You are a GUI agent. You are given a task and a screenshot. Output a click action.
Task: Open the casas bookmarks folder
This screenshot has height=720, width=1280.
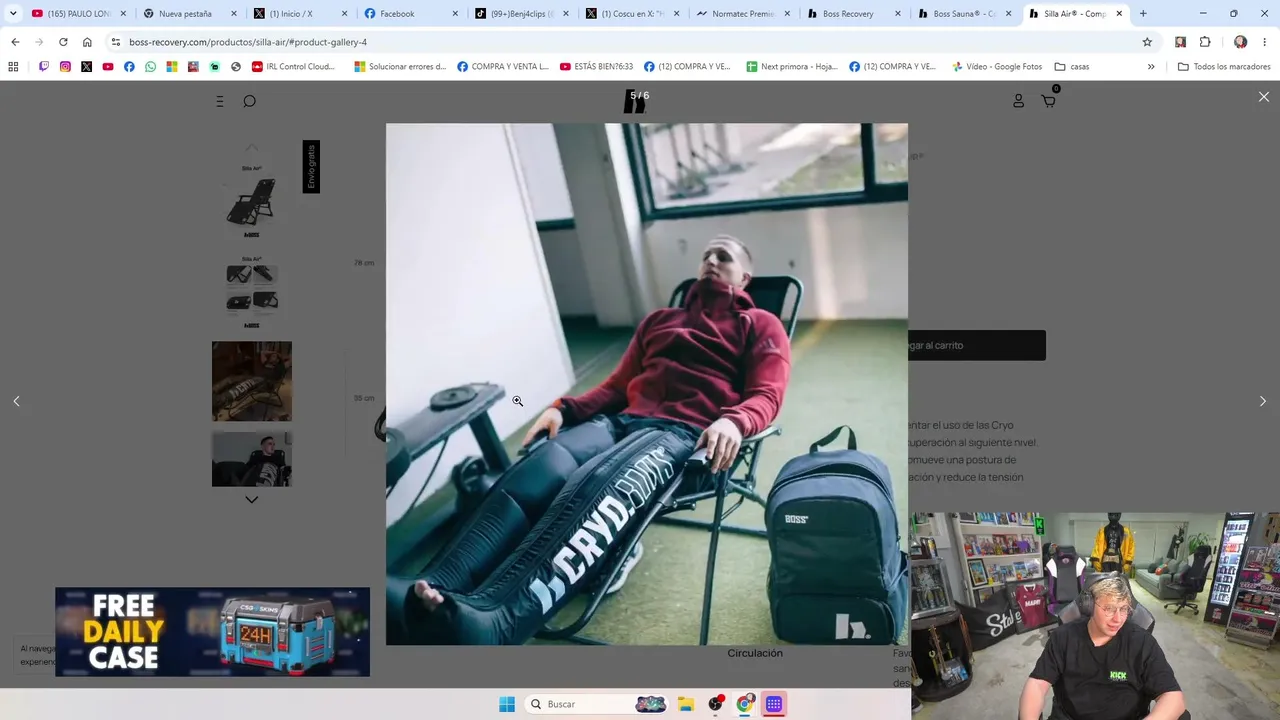1072,67
